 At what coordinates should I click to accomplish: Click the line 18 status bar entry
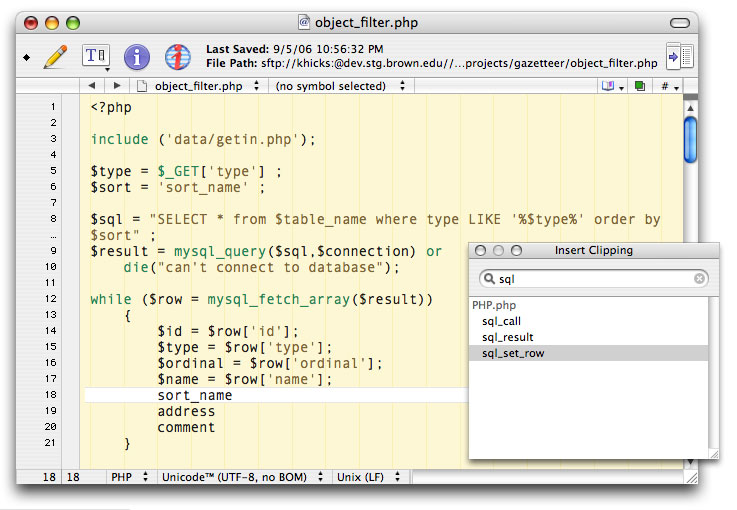[49, 477]
